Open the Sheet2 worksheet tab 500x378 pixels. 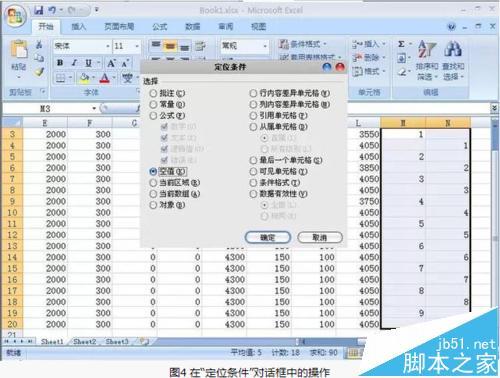click(84, 342)
